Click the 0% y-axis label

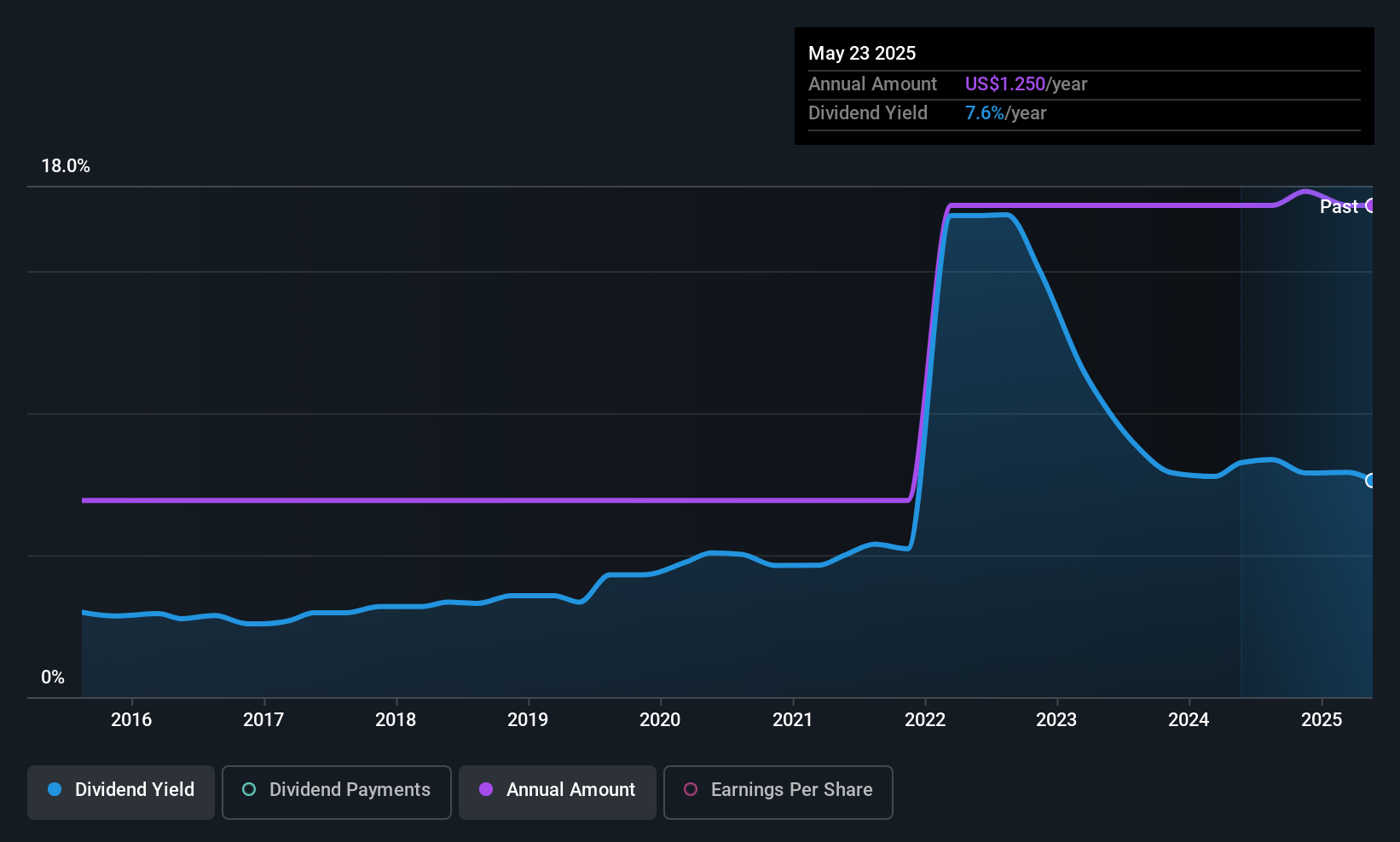tap(53, 678)
